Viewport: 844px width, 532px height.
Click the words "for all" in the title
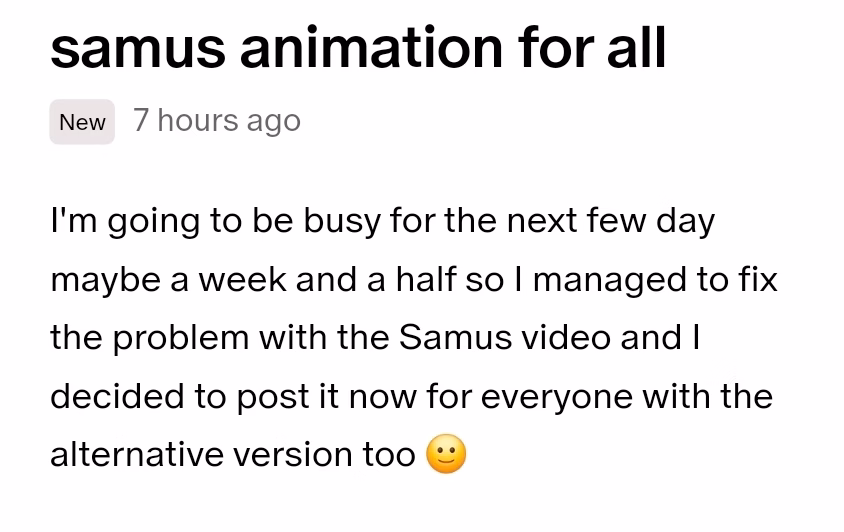click(x=592, y=47)
